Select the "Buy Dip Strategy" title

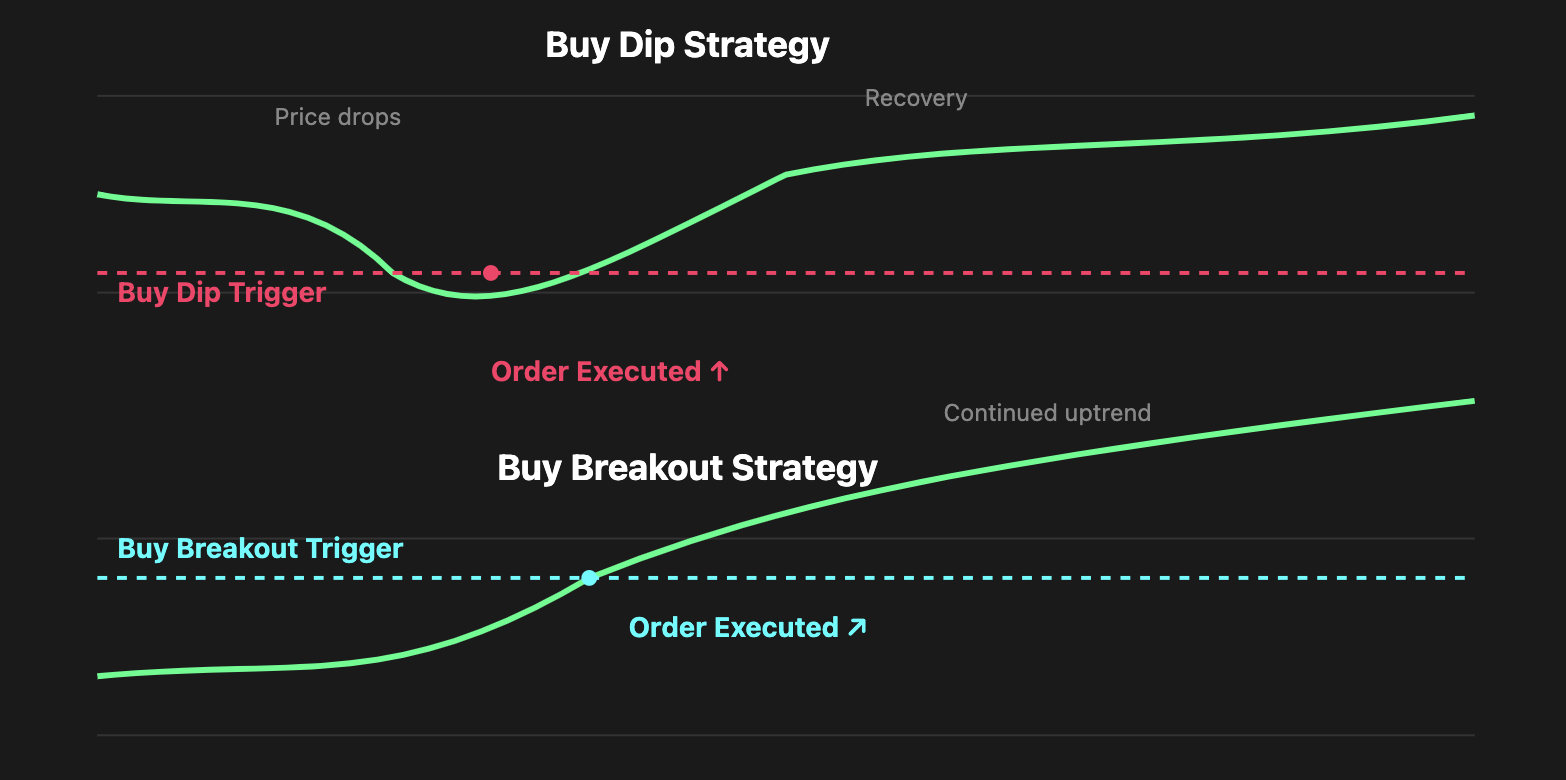point(687,45)
